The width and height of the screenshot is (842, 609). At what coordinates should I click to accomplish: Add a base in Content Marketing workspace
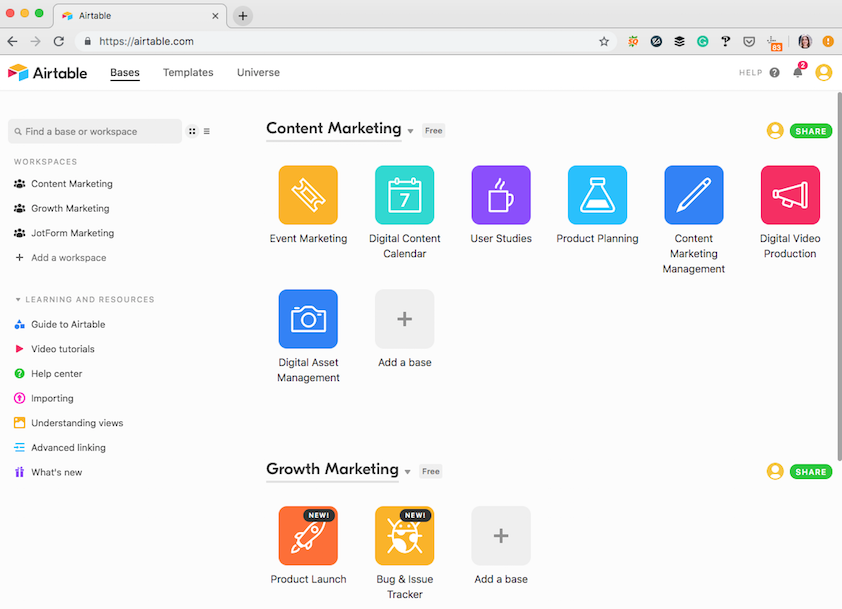coord(404,319)
